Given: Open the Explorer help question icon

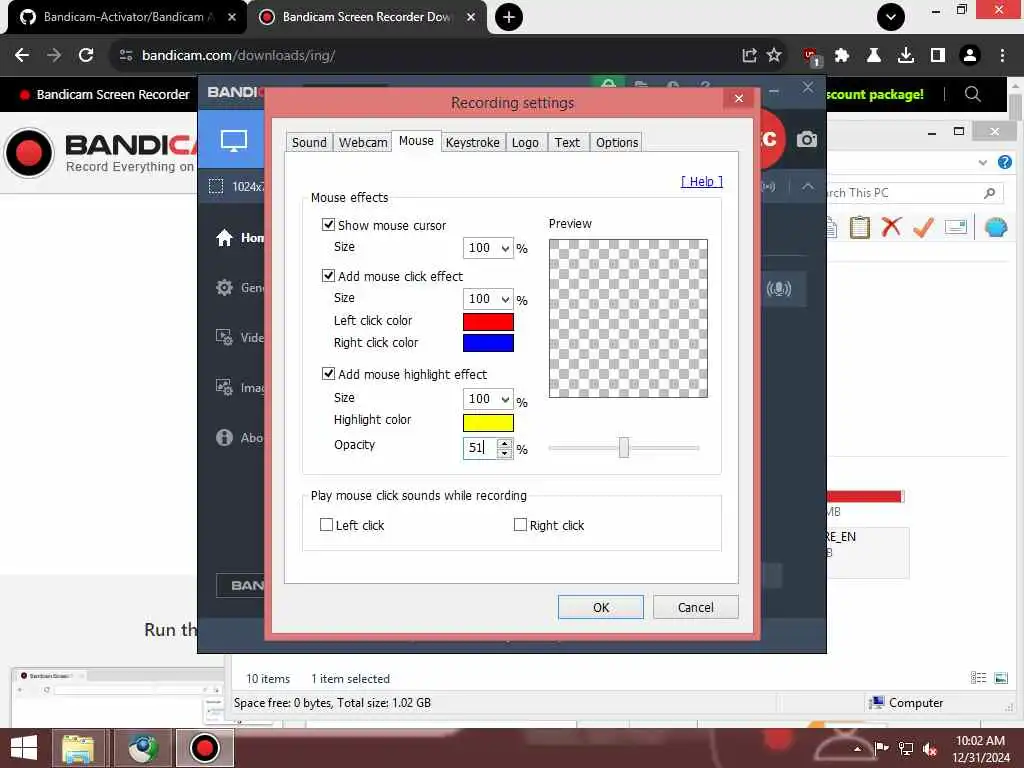Looking at the screenshot, I should [1004, 162].
